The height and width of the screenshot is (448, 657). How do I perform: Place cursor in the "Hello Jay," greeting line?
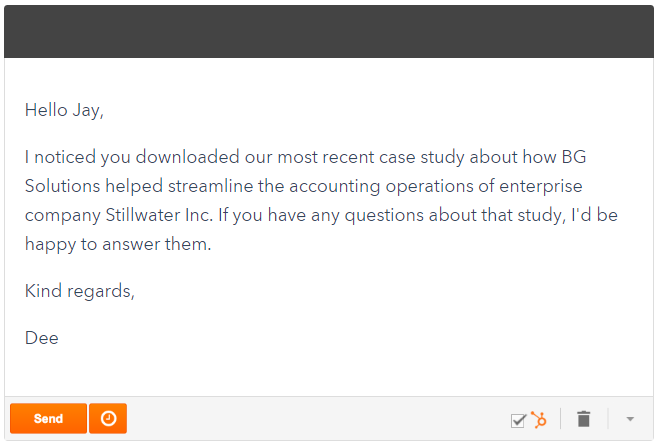(x=64, y=110)
